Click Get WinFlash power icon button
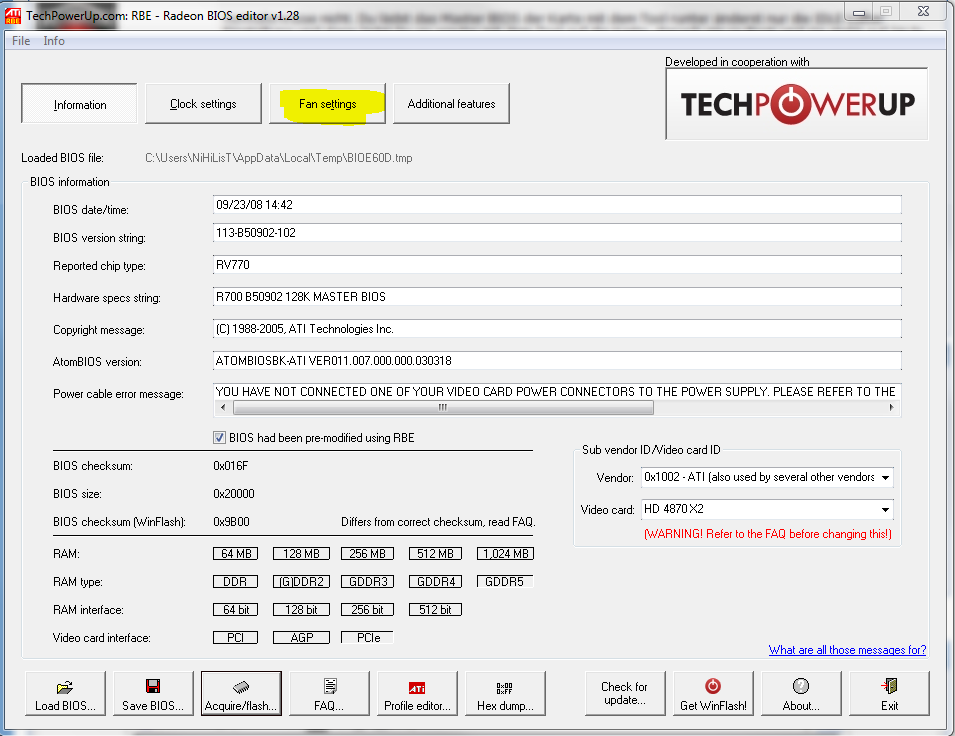The image size is (955, 736). point(713,693)
